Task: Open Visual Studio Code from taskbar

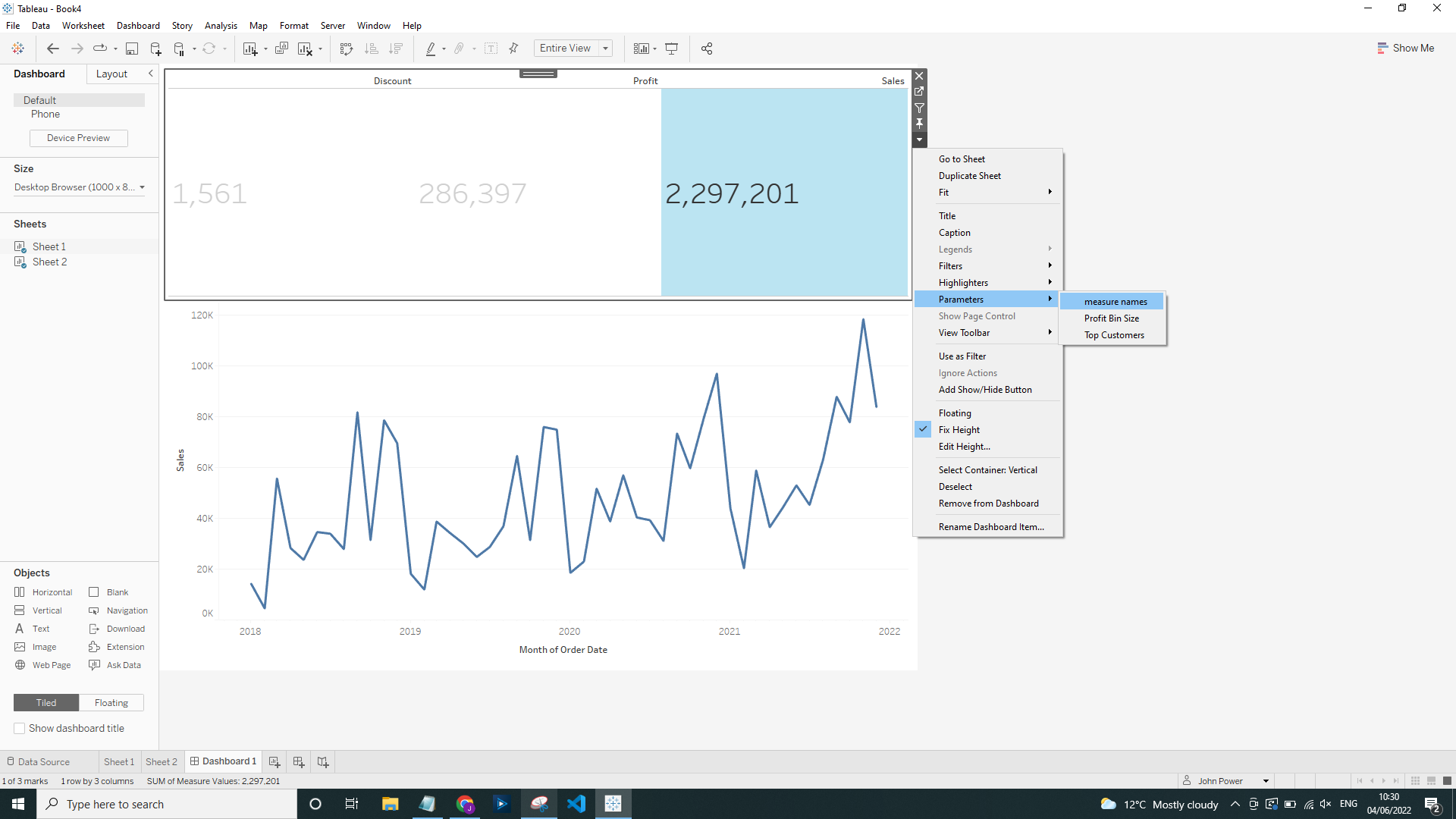Action: pyautogui.click(x=576, y=804)
